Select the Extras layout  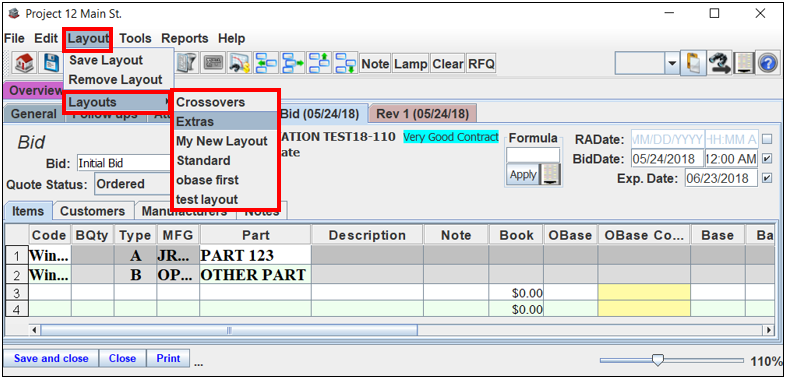click(x=225, y=121)
